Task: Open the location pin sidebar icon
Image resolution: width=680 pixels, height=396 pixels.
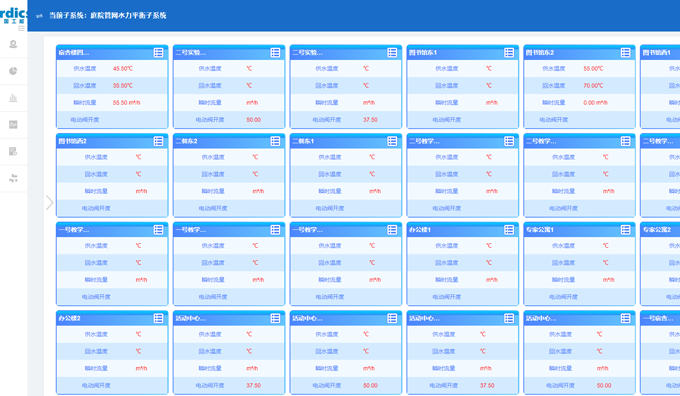Action: (x=13, y=44)
